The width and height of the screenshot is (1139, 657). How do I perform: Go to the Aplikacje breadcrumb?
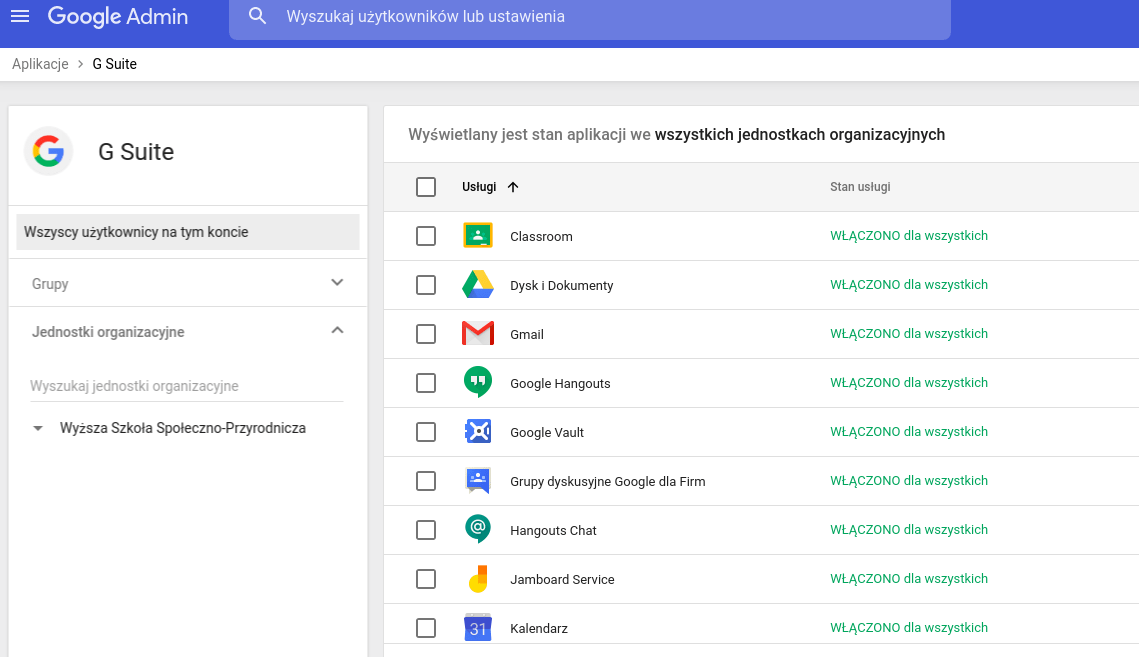[x=40, y=64]
